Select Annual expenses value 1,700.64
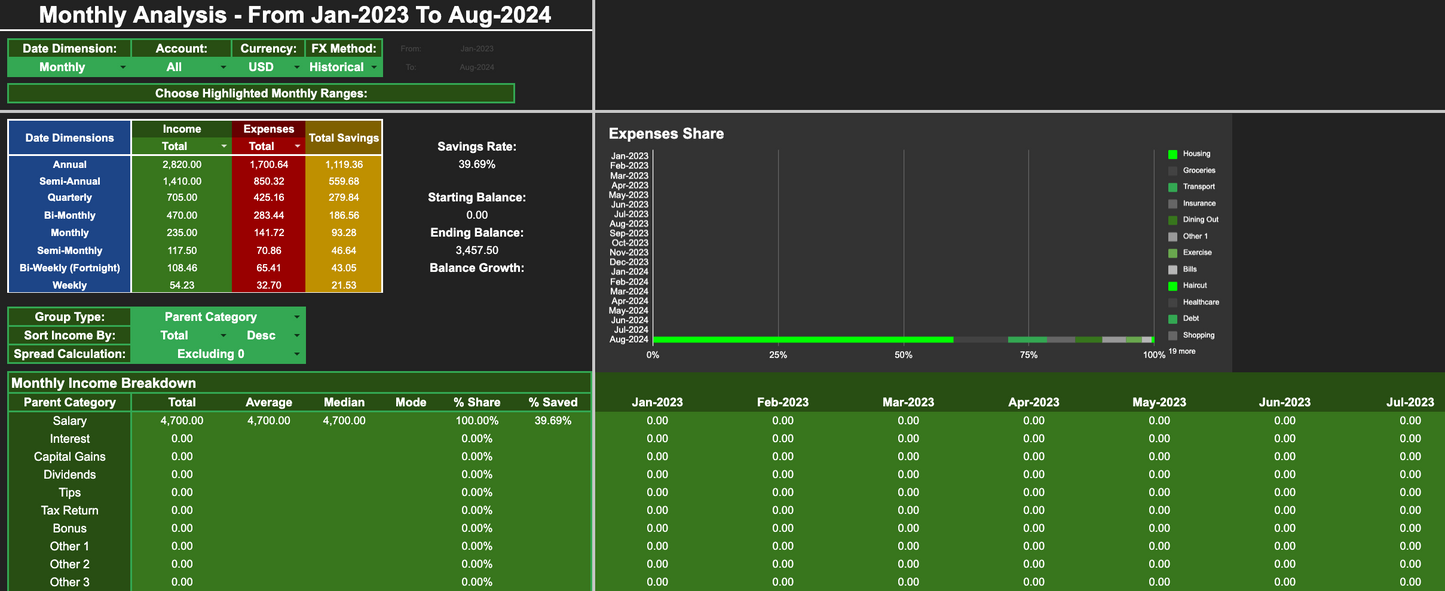The height and width of the screenshot is (591, 1445). 268,164
